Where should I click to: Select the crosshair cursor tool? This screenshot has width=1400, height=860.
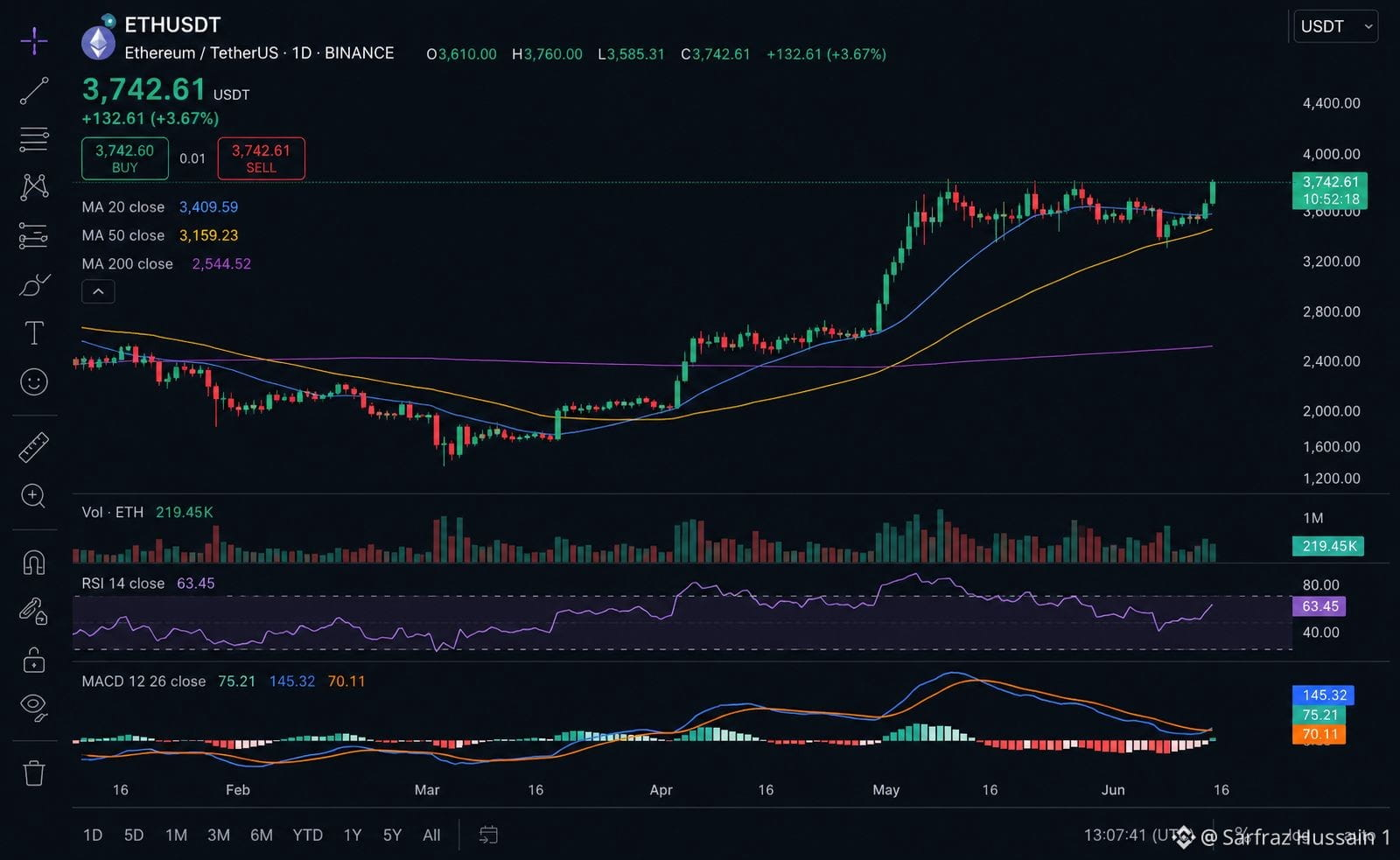[34, 40]
